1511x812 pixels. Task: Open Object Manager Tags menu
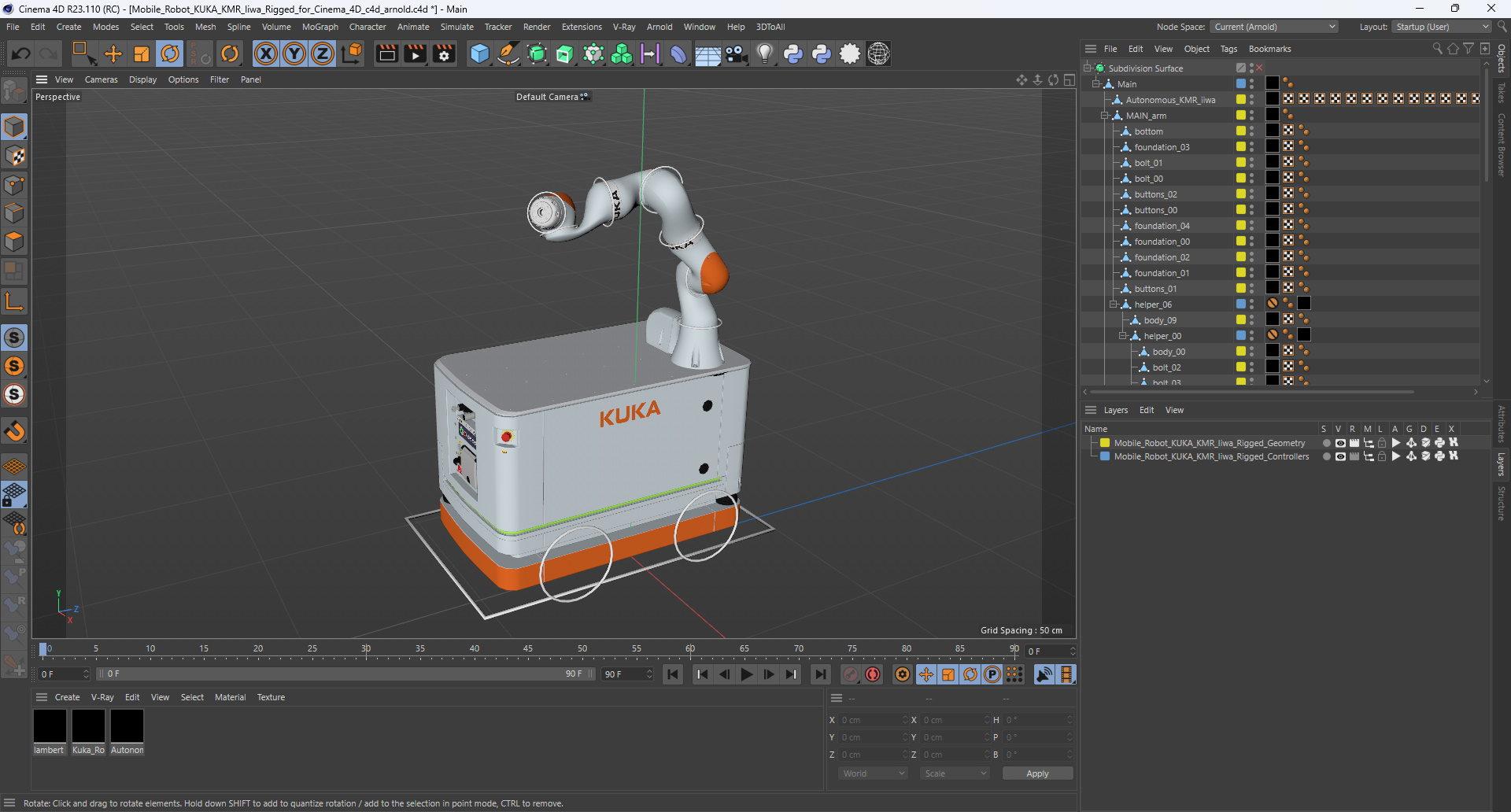click(1228, 49)
